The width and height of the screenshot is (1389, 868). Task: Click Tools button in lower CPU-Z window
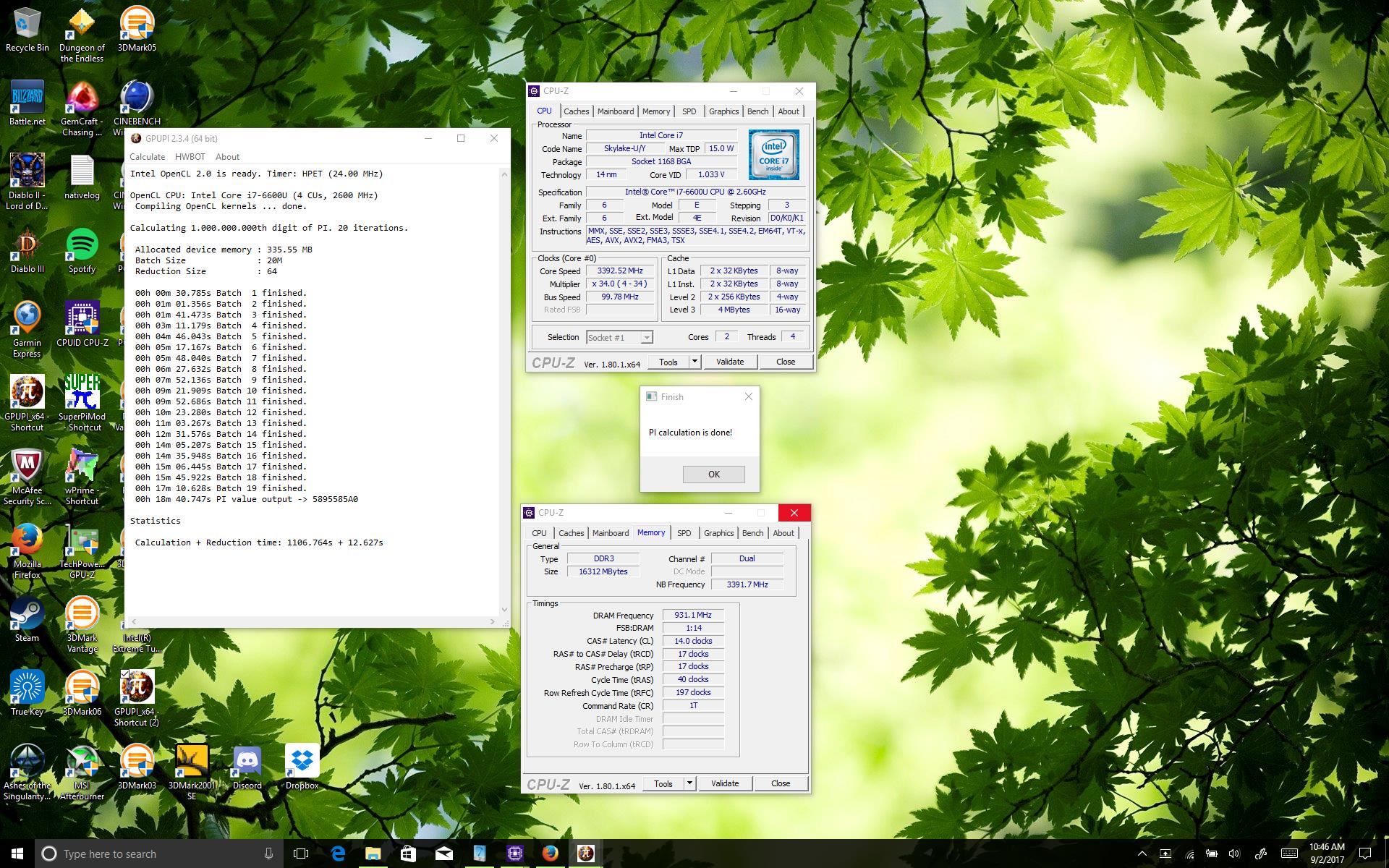click(663, 783)
